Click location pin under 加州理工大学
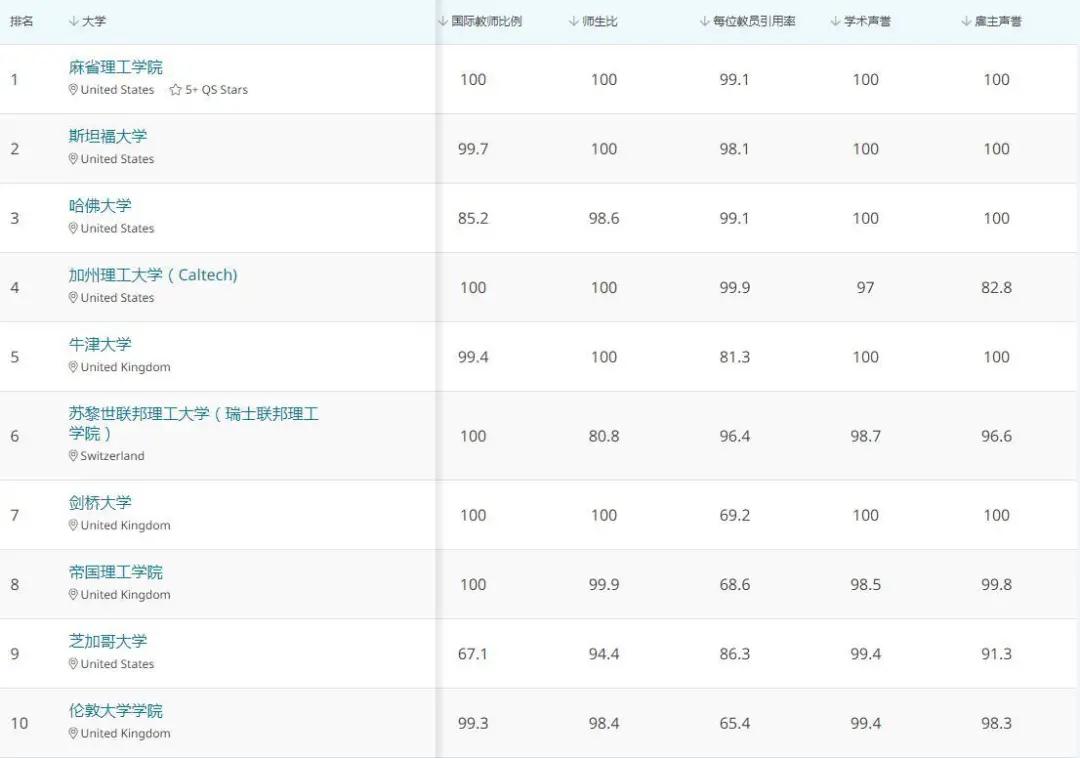 point(73,298)
